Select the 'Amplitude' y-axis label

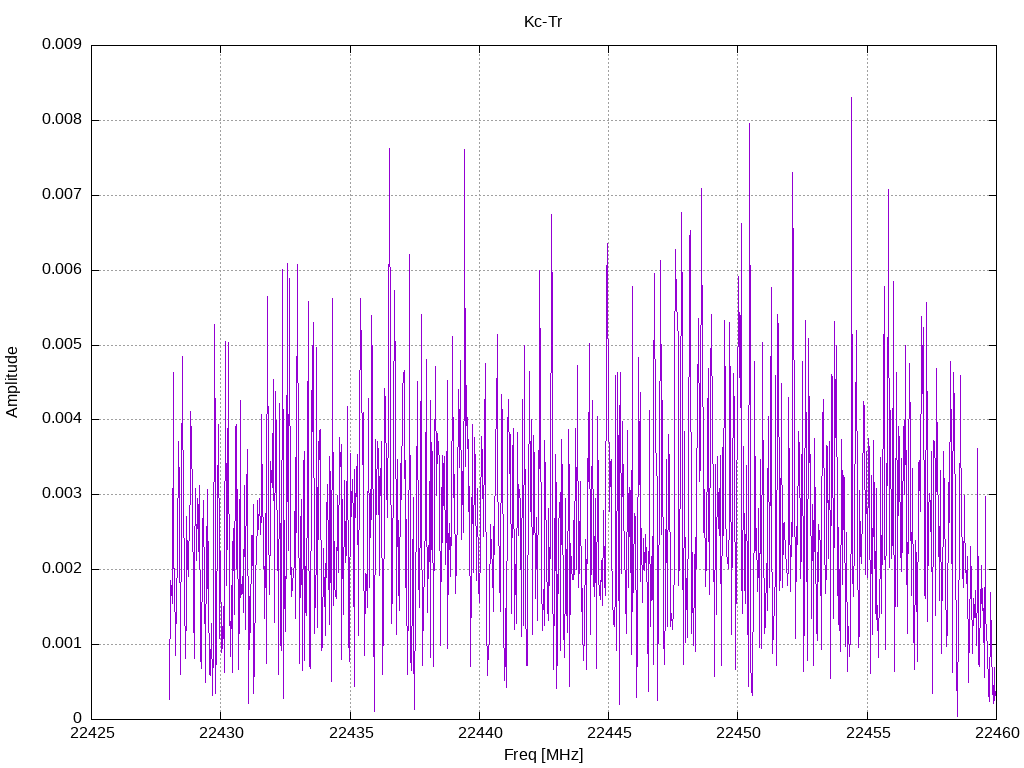click(x=12, y=382)
